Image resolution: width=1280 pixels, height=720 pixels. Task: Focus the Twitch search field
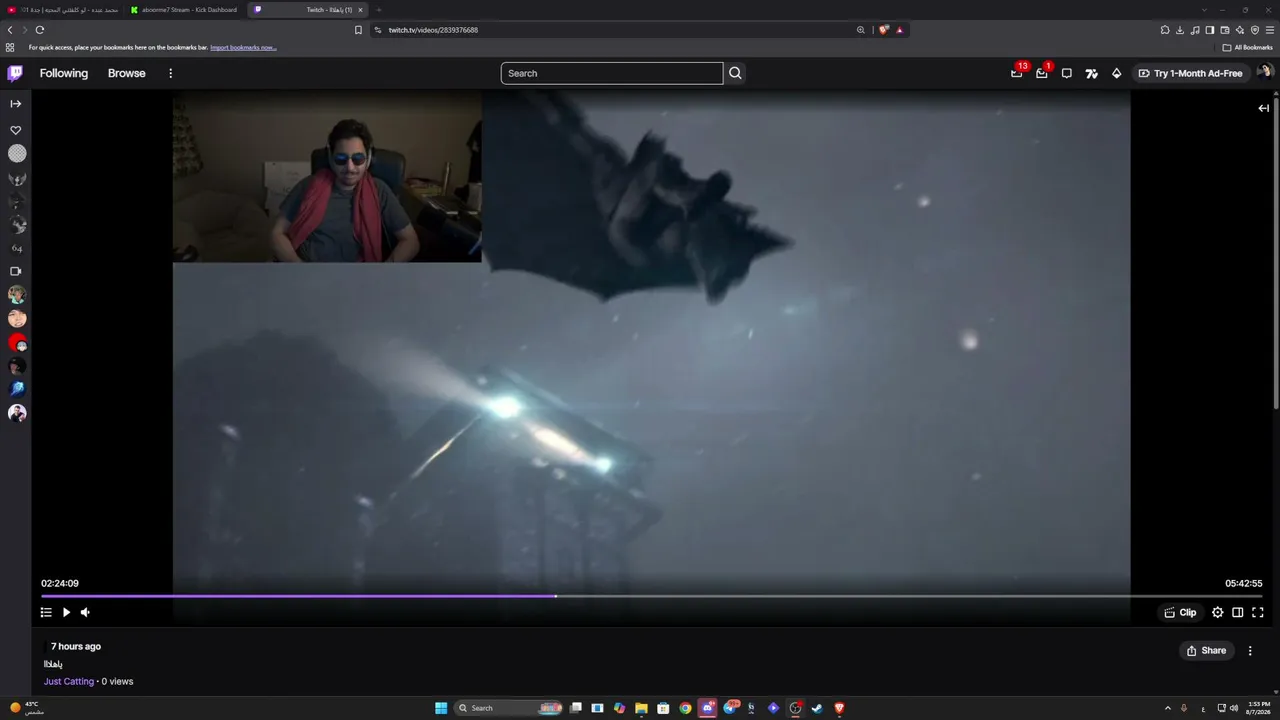click(612, 73)
